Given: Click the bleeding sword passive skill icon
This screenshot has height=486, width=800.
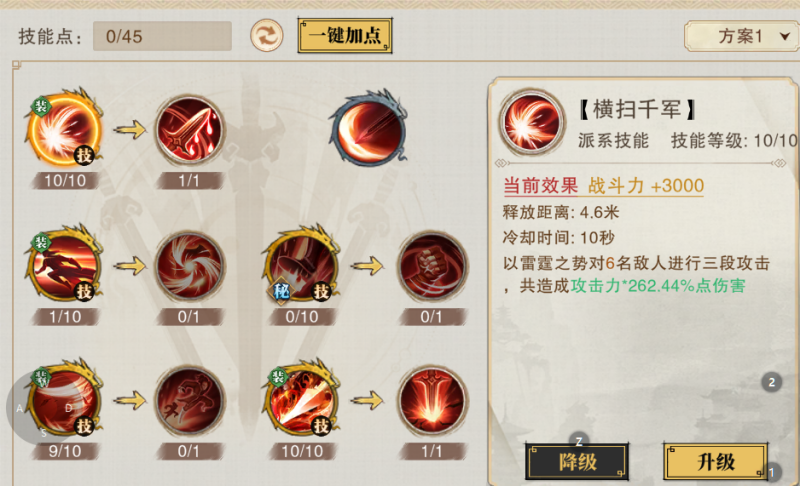Looking at the screenshot, I should (190, 130).
